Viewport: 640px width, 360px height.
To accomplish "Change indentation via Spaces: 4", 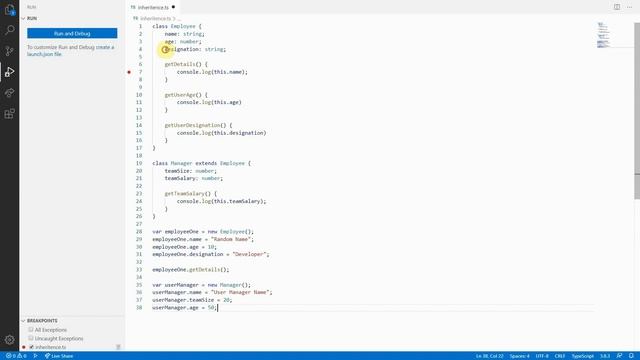I will pyautogui.click(x=519, y=356).
